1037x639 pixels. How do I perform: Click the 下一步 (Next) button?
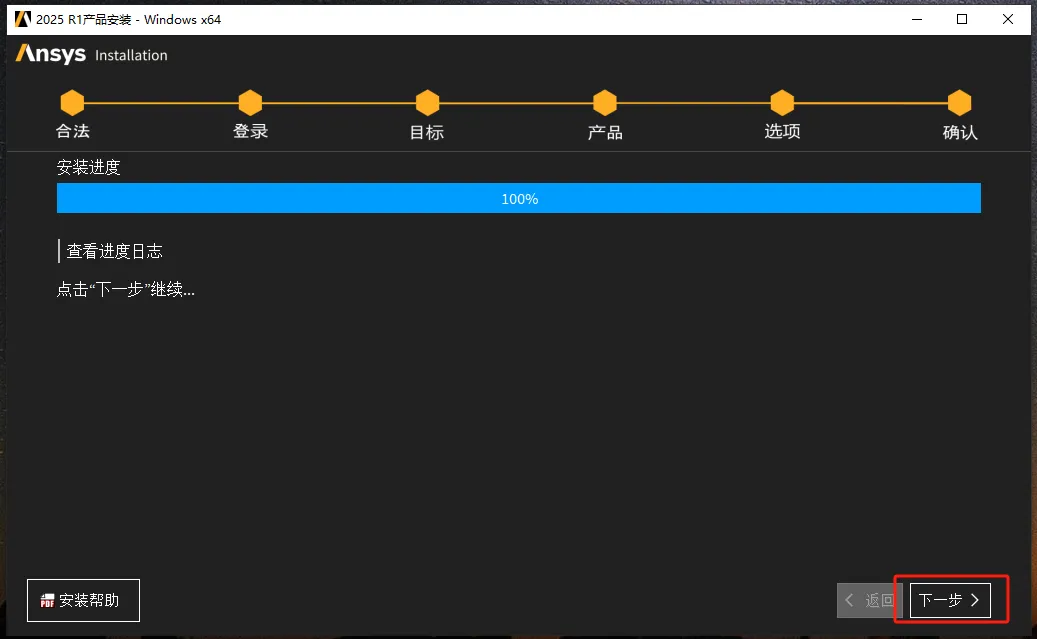pyautogui.click(x=950, y=600)
